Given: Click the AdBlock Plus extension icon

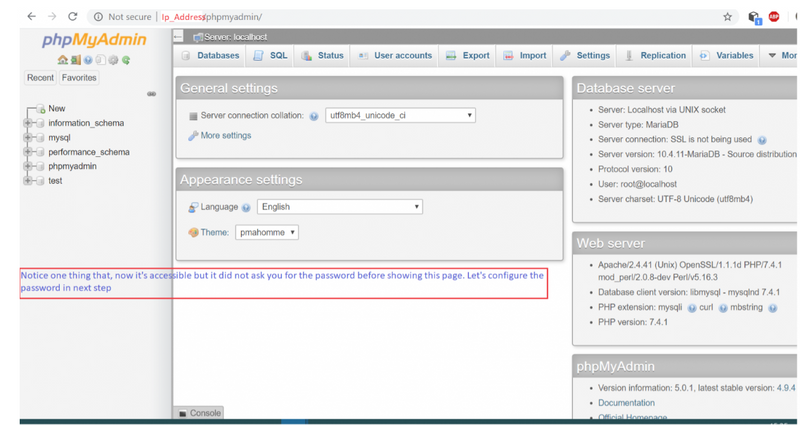Looking at the screenshot, I should tap(774, 17).
